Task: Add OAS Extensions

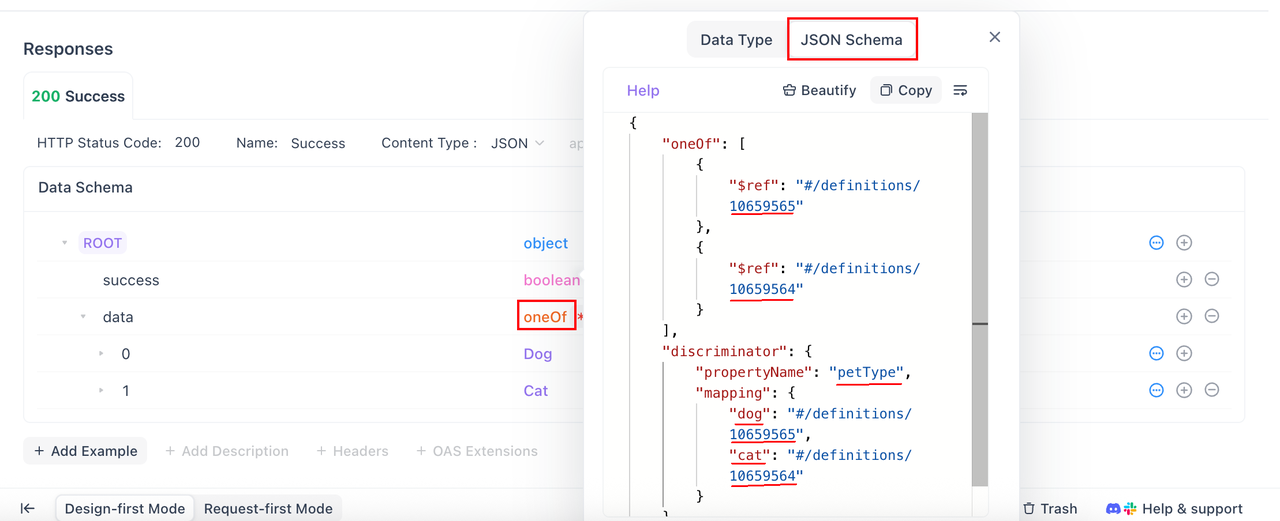Action: pyautogui.click(x=477, y=451)
